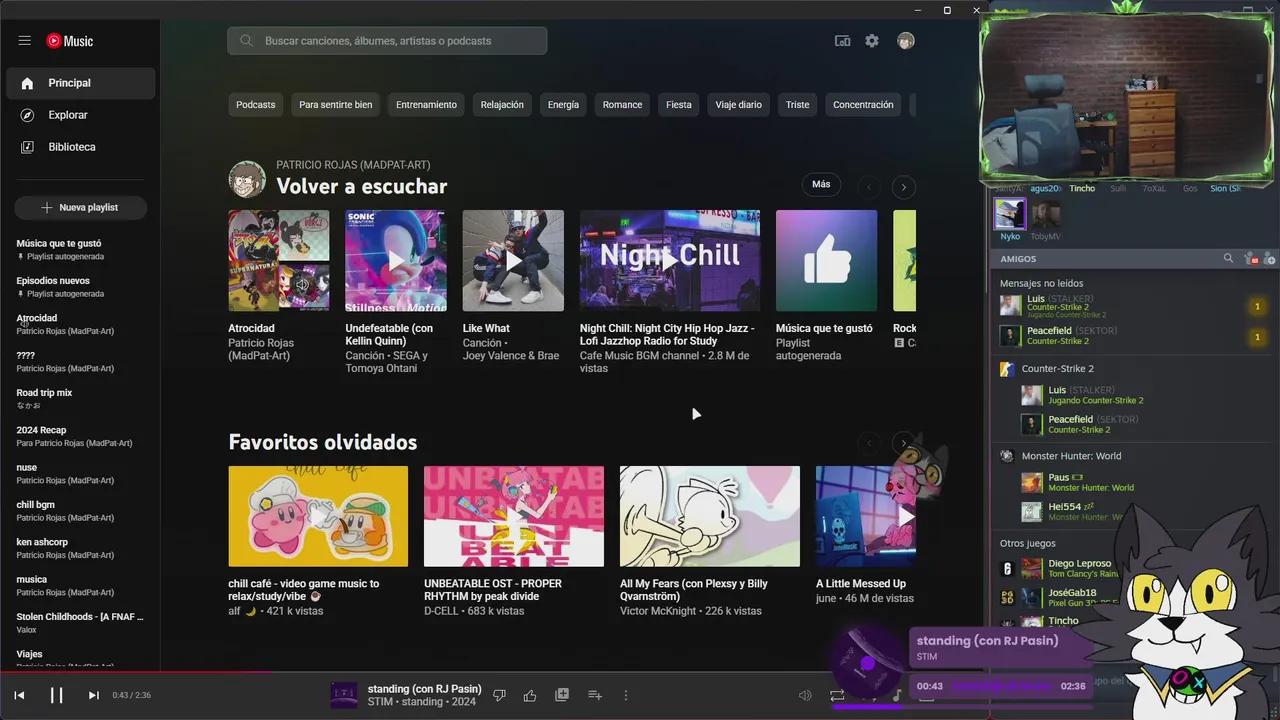Open Música que te gustó thumbs-up card

click(826, 260)
